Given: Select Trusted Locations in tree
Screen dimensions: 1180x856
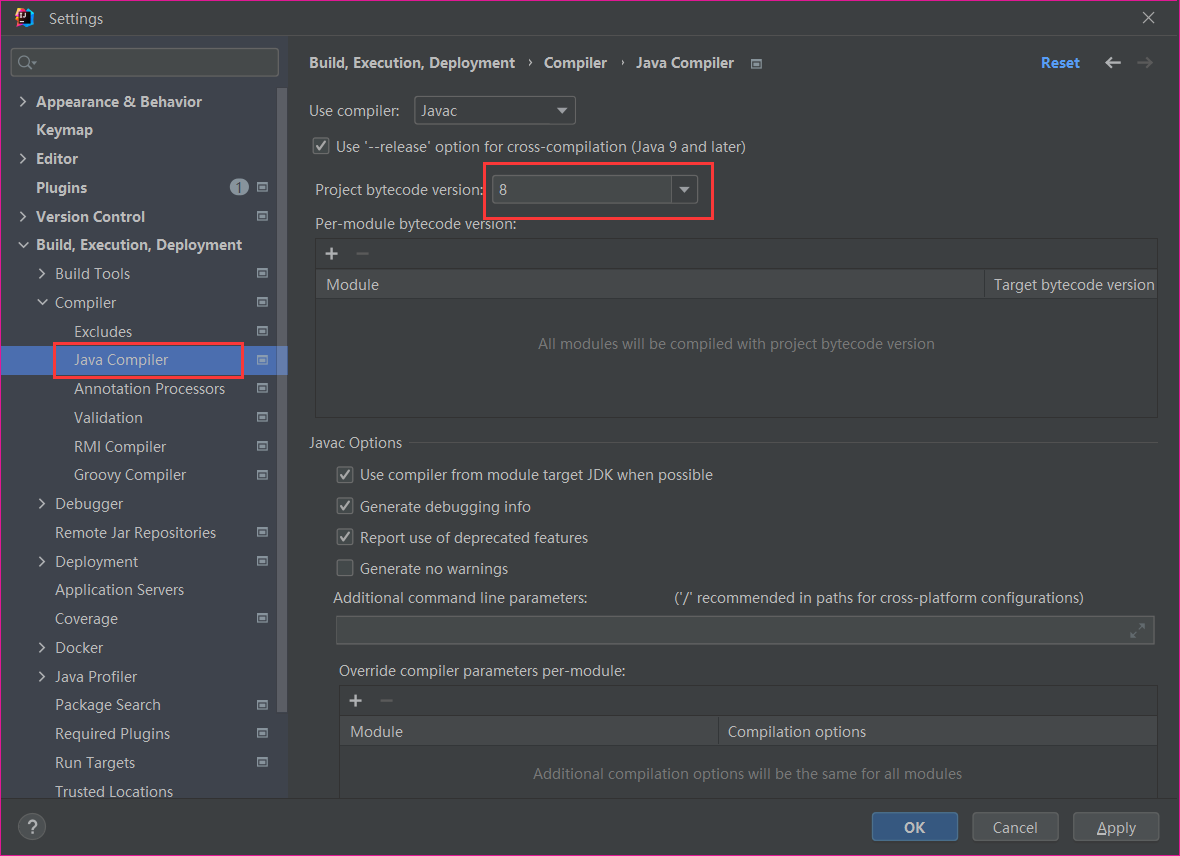Looking at the screenshot, I should pos(114,791).
